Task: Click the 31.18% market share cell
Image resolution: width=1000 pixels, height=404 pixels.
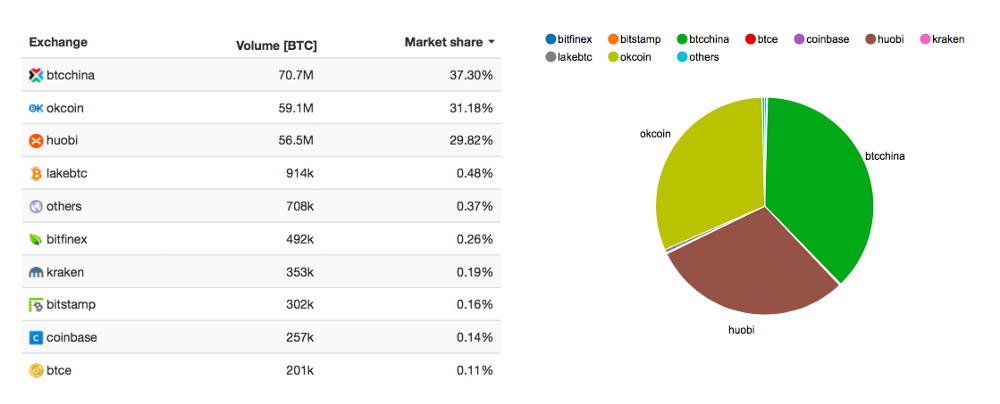Action: coord(471,108)
